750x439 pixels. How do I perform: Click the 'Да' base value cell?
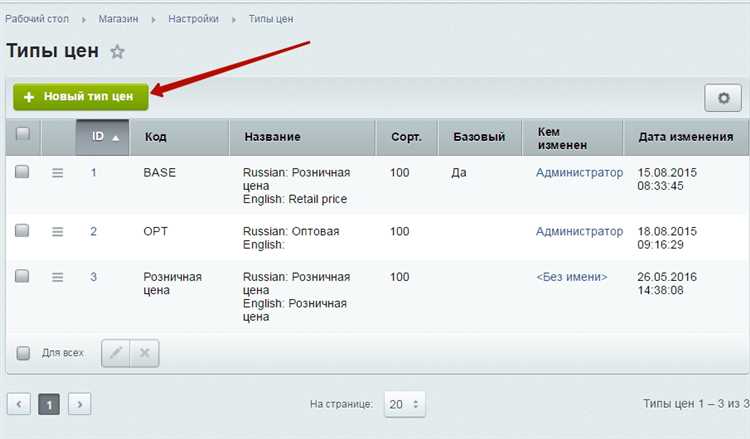tap(459, 173)
